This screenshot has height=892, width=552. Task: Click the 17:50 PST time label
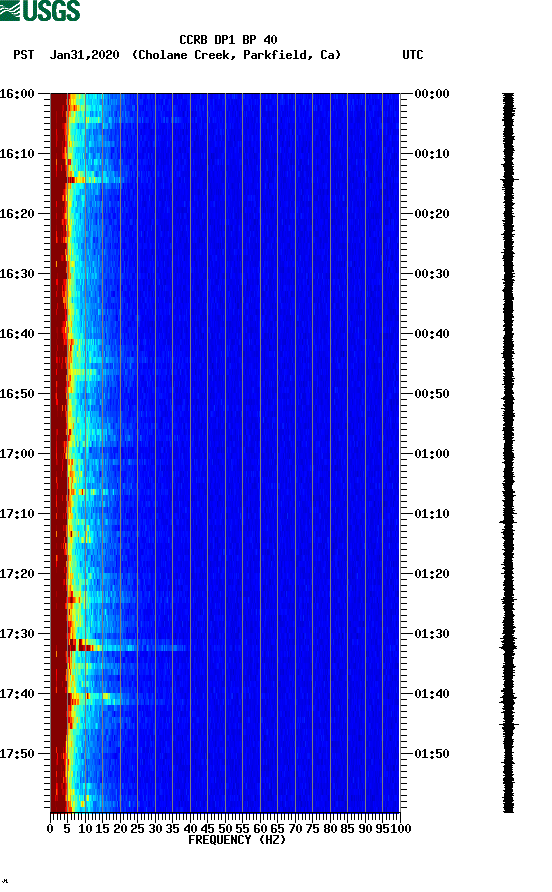tap(17, 754)
